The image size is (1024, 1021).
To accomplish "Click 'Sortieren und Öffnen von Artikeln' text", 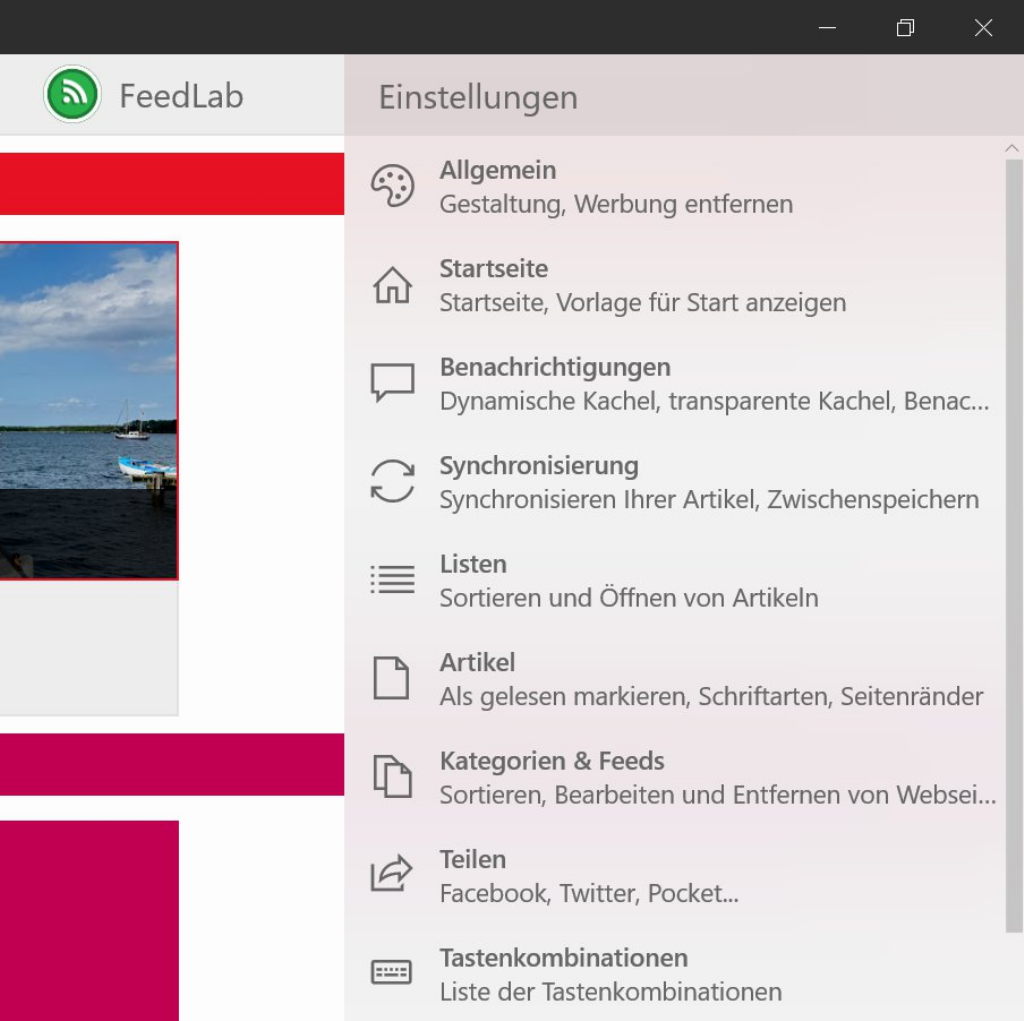I will (629, 598).
